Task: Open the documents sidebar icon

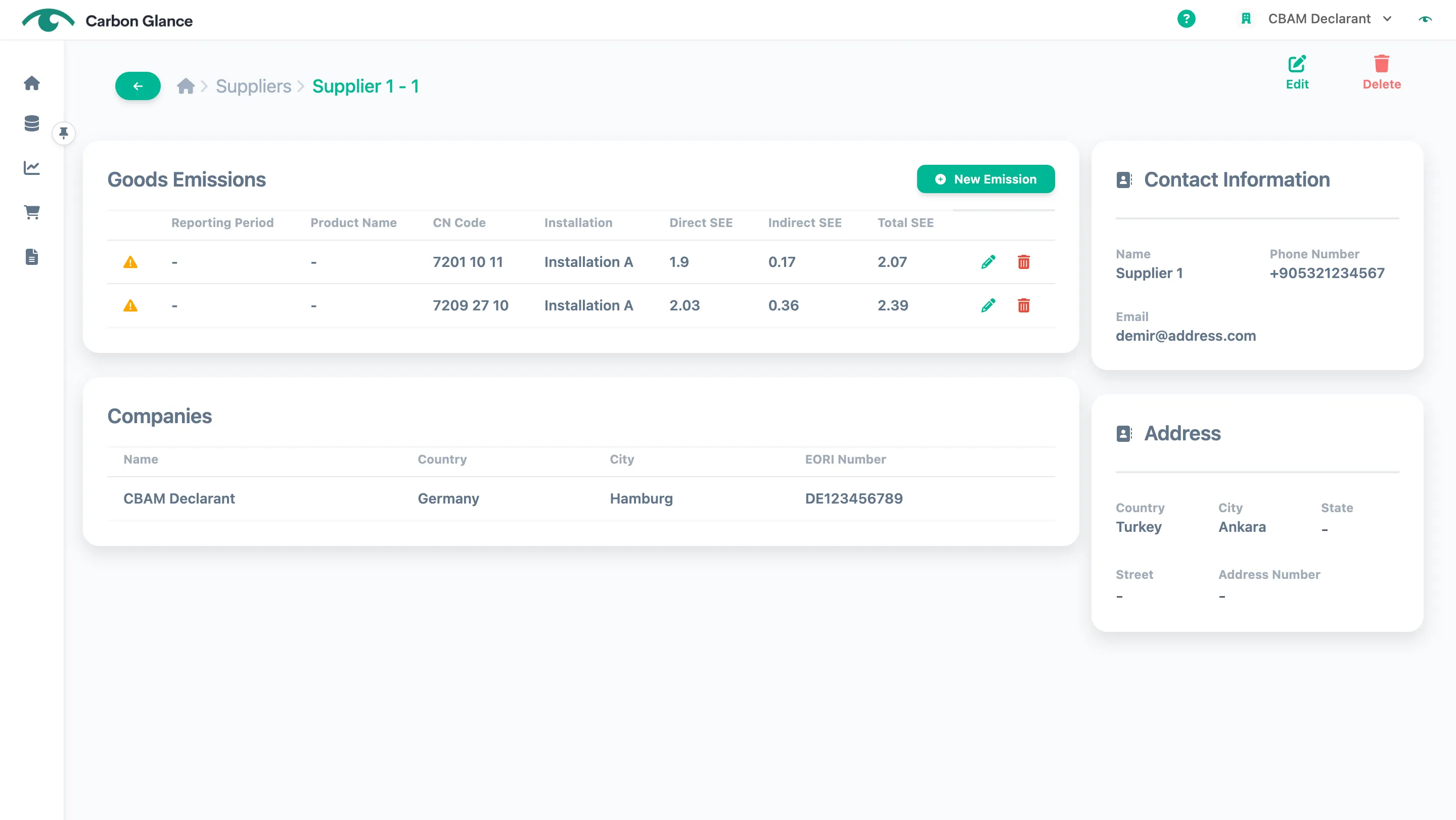Action: (x=32, y=257)
